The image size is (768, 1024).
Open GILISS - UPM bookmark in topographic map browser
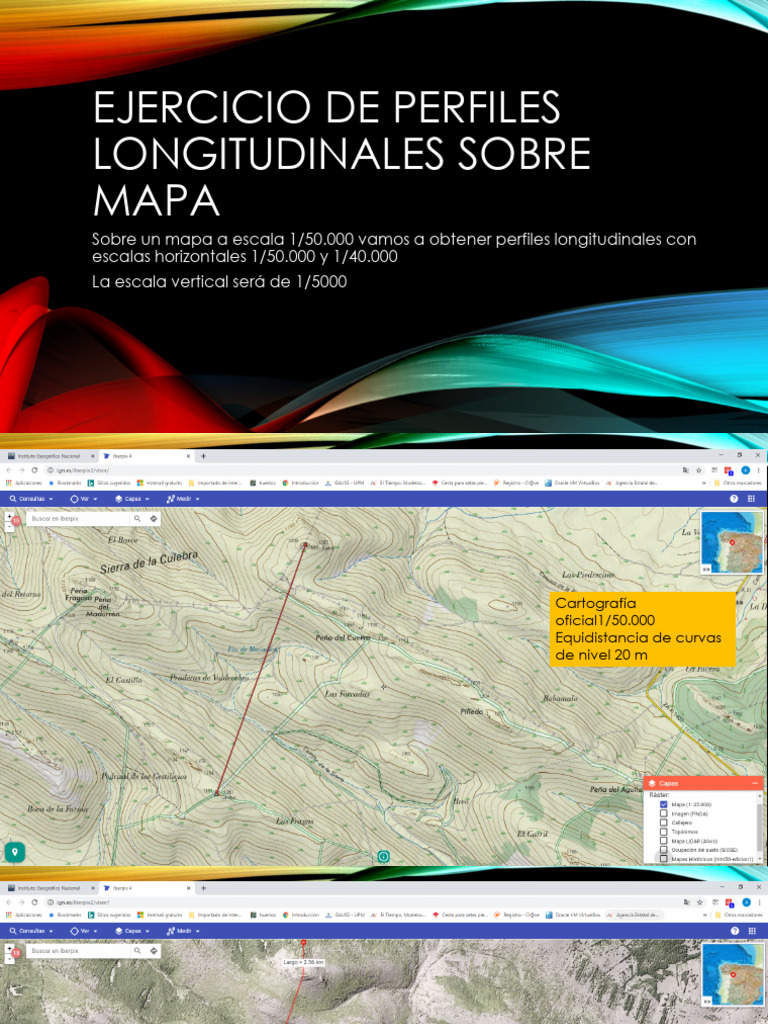click(344, 483)
